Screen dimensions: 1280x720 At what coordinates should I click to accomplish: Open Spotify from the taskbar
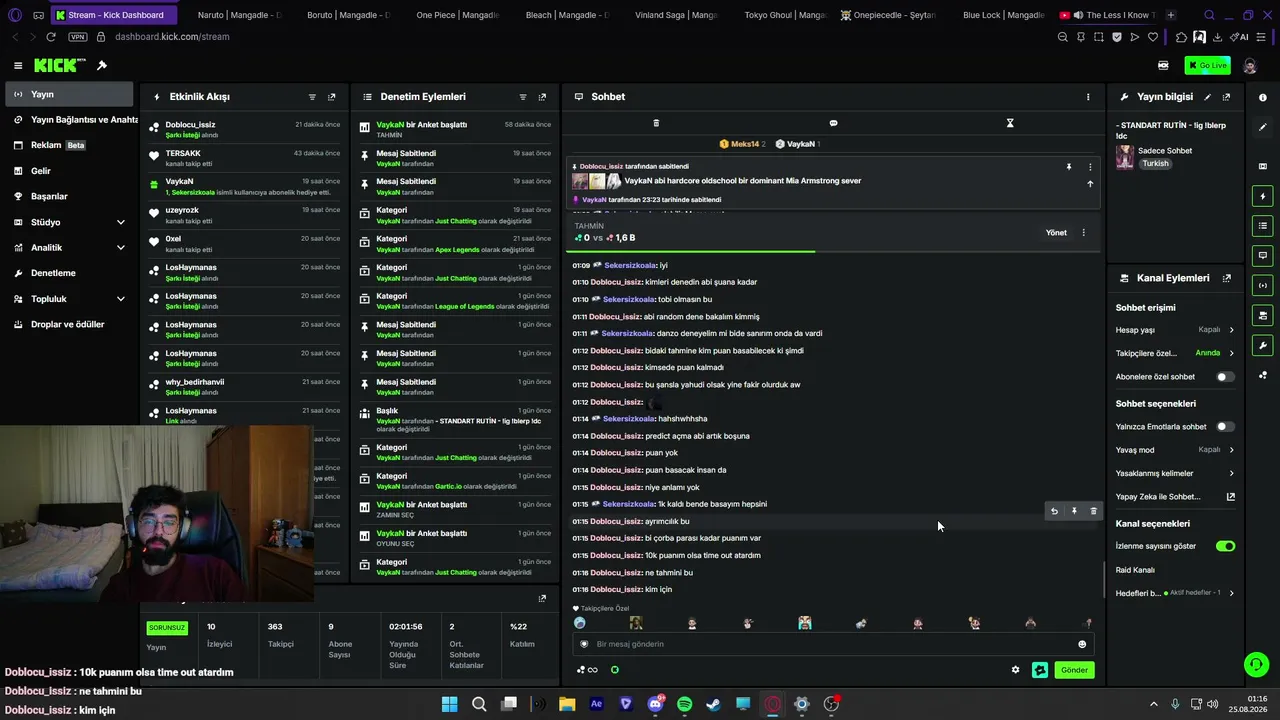684,704
